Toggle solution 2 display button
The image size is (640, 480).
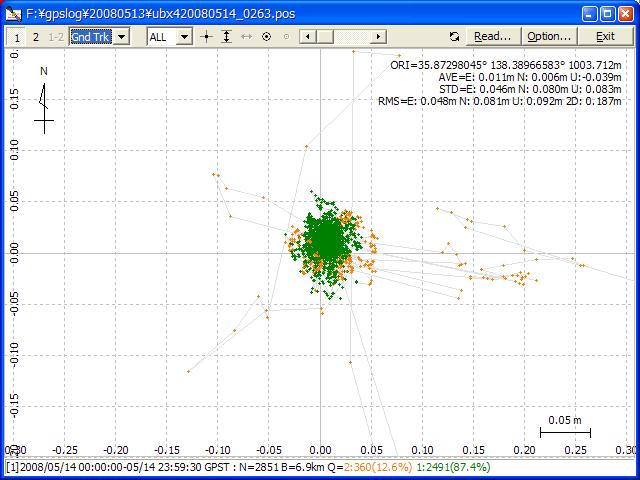(x=36, y=36)
